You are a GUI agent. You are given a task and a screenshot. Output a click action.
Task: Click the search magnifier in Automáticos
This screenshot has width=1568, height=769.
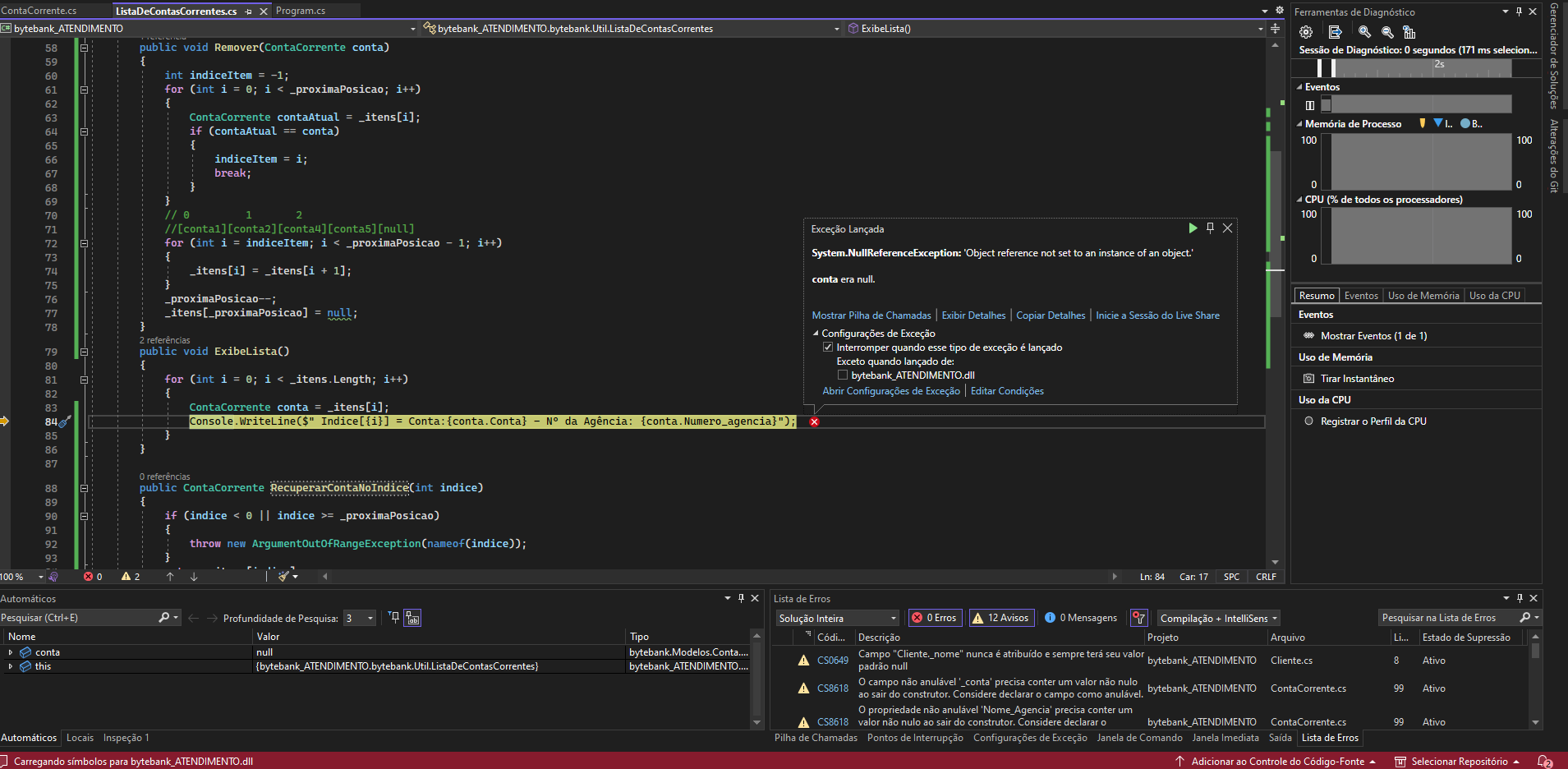[x=163, y=617]
